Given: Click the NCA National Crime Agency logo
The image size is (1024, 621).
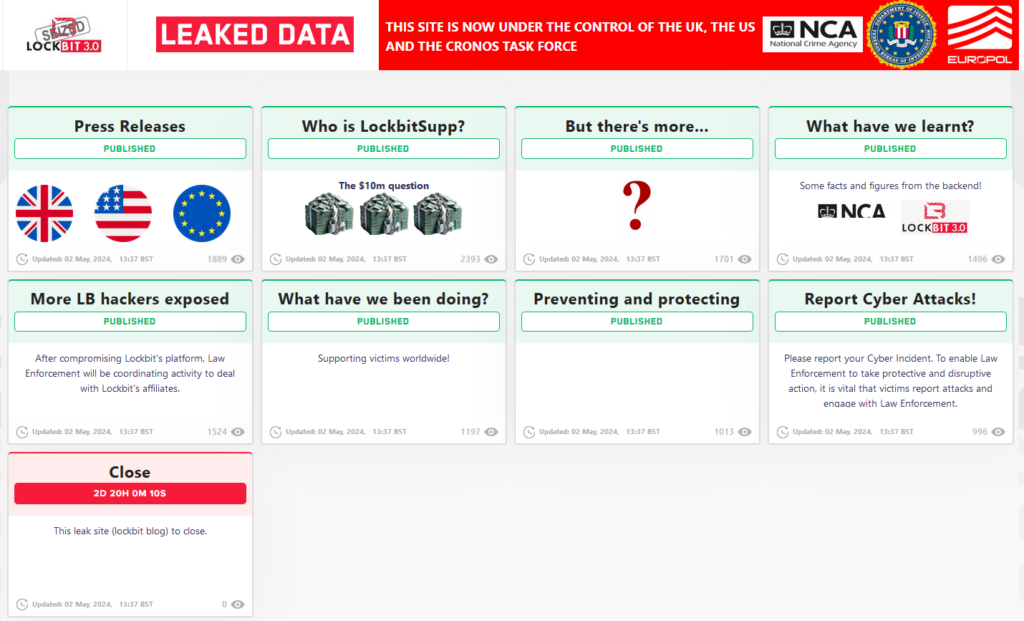Looking at the screenshot, I should 812,34.
